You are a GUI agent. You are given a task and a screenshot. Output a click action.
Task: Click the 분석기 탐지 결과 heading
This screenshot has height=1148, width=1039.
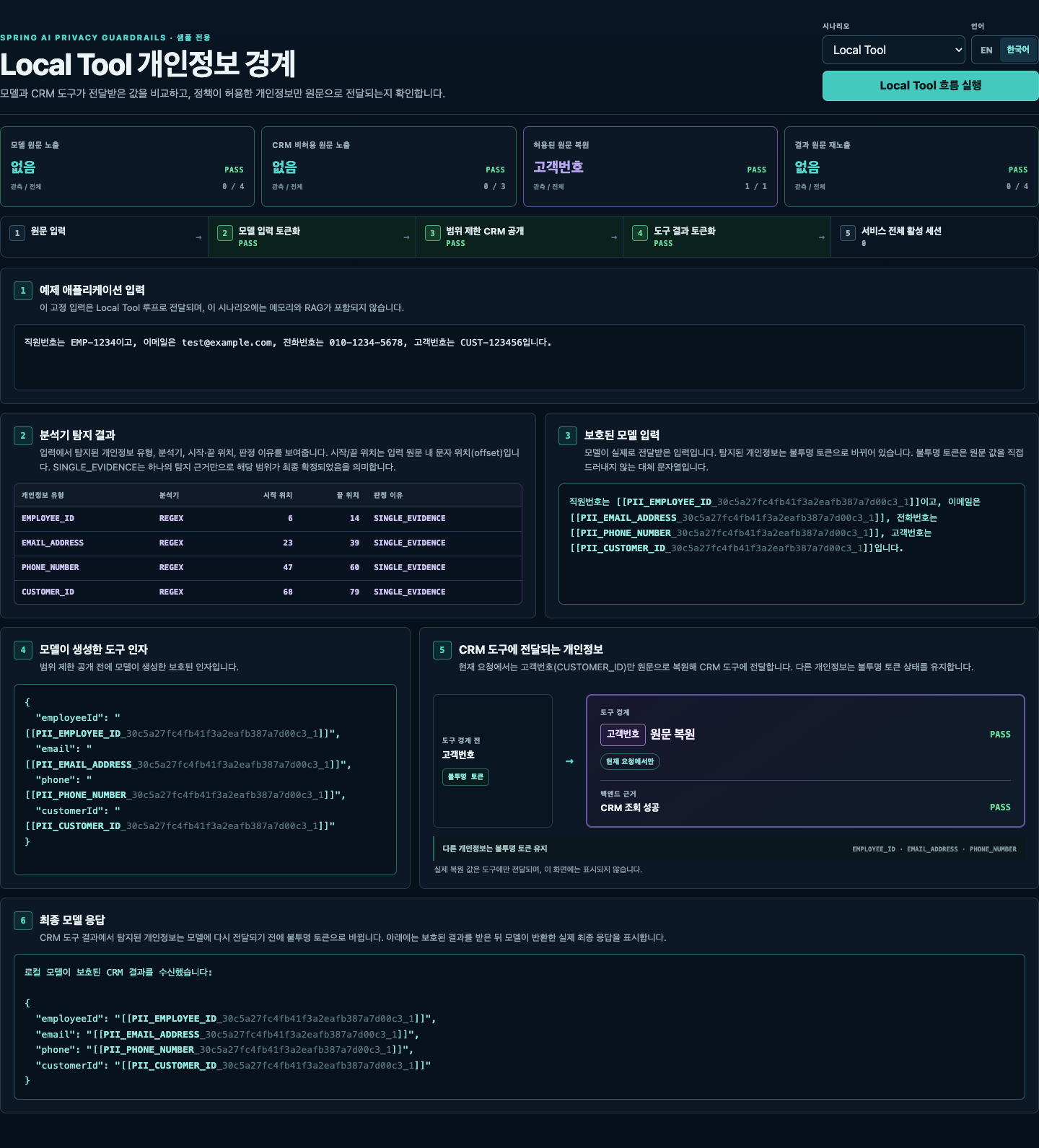point(77,435)
